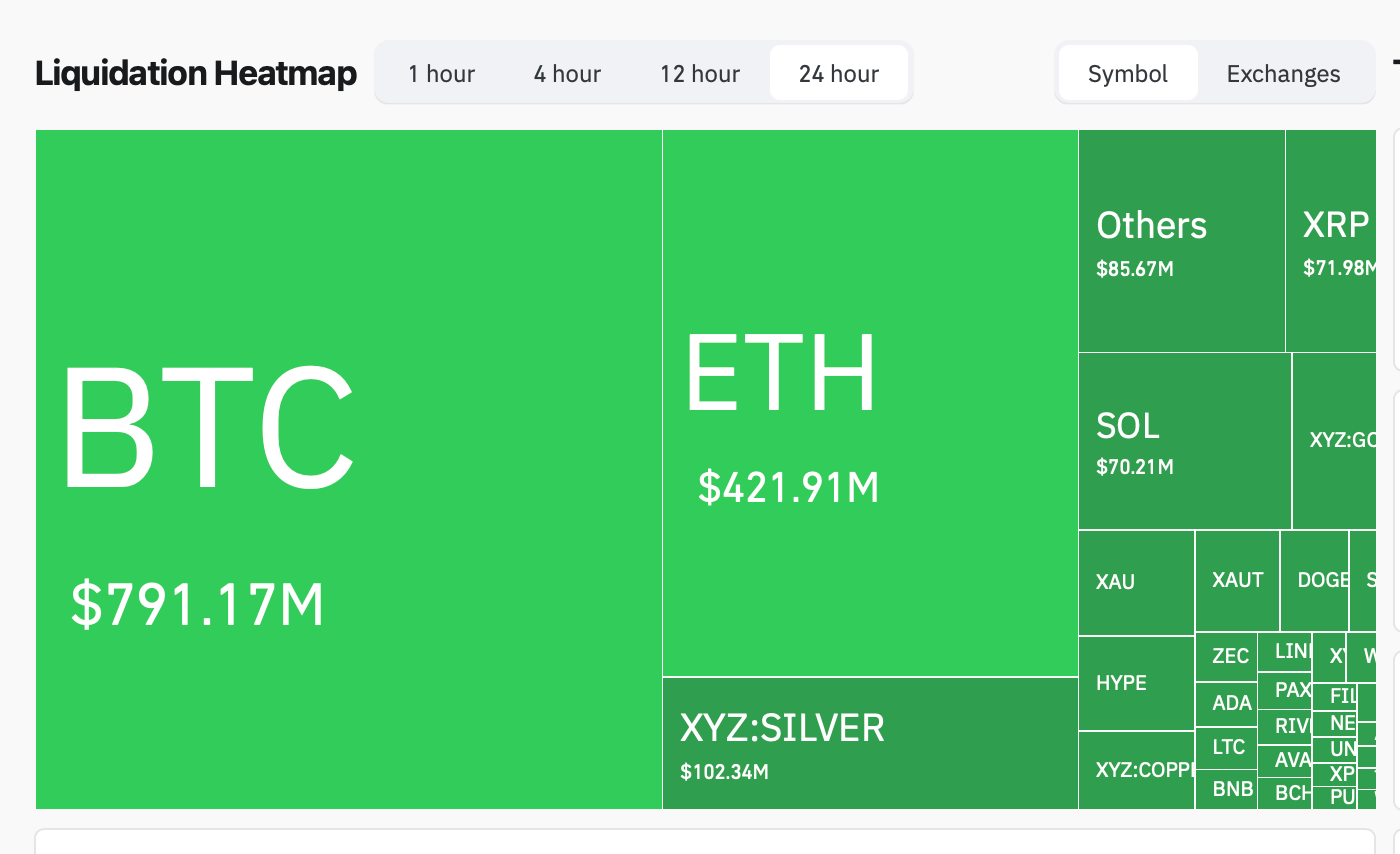View the Others segment worth $85.67M
Image resolution: width=1400 pixels, height=854 pixels.
tap(1180, 240)
